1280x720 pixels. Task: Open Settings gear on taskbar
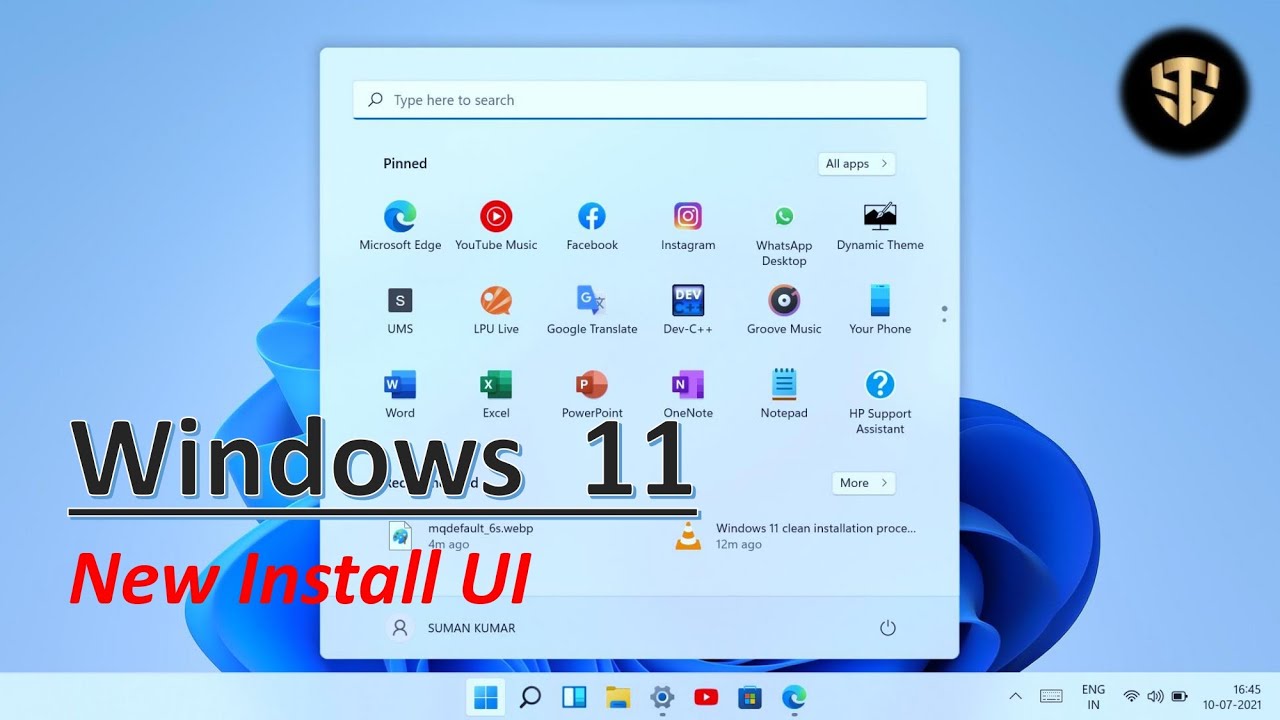[662, 697]
